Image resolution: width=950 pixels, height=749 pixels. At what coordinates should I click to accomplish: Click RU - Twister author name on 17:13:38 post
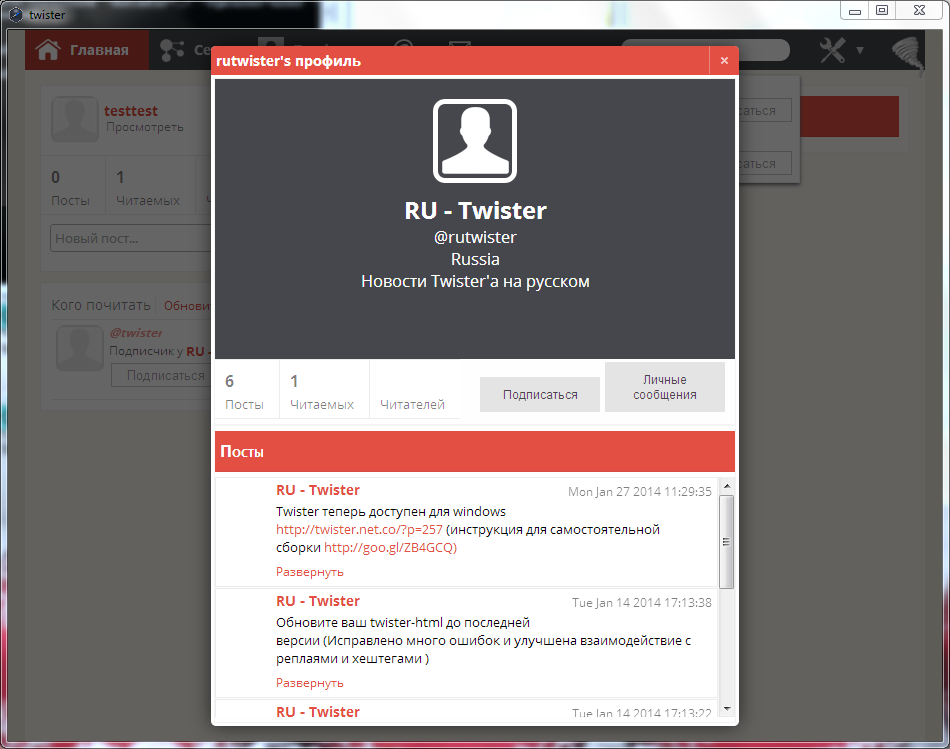click(x=318, y=601)
